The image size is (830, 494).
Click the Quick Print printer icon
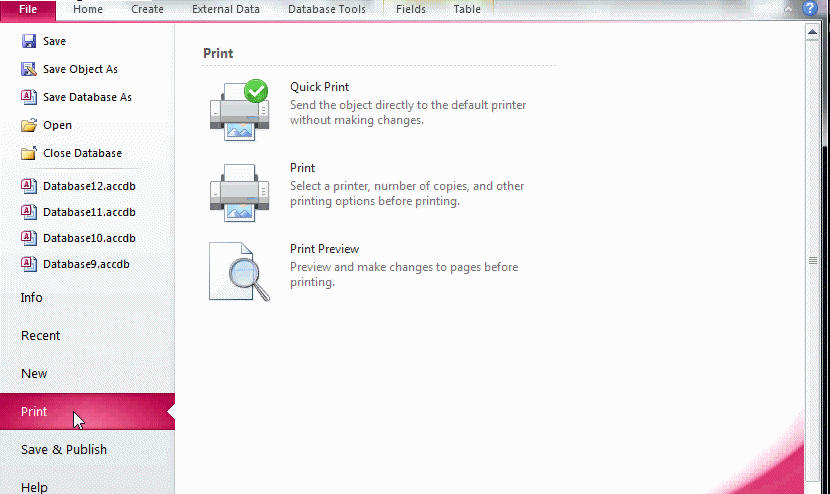tap(239, 110)
